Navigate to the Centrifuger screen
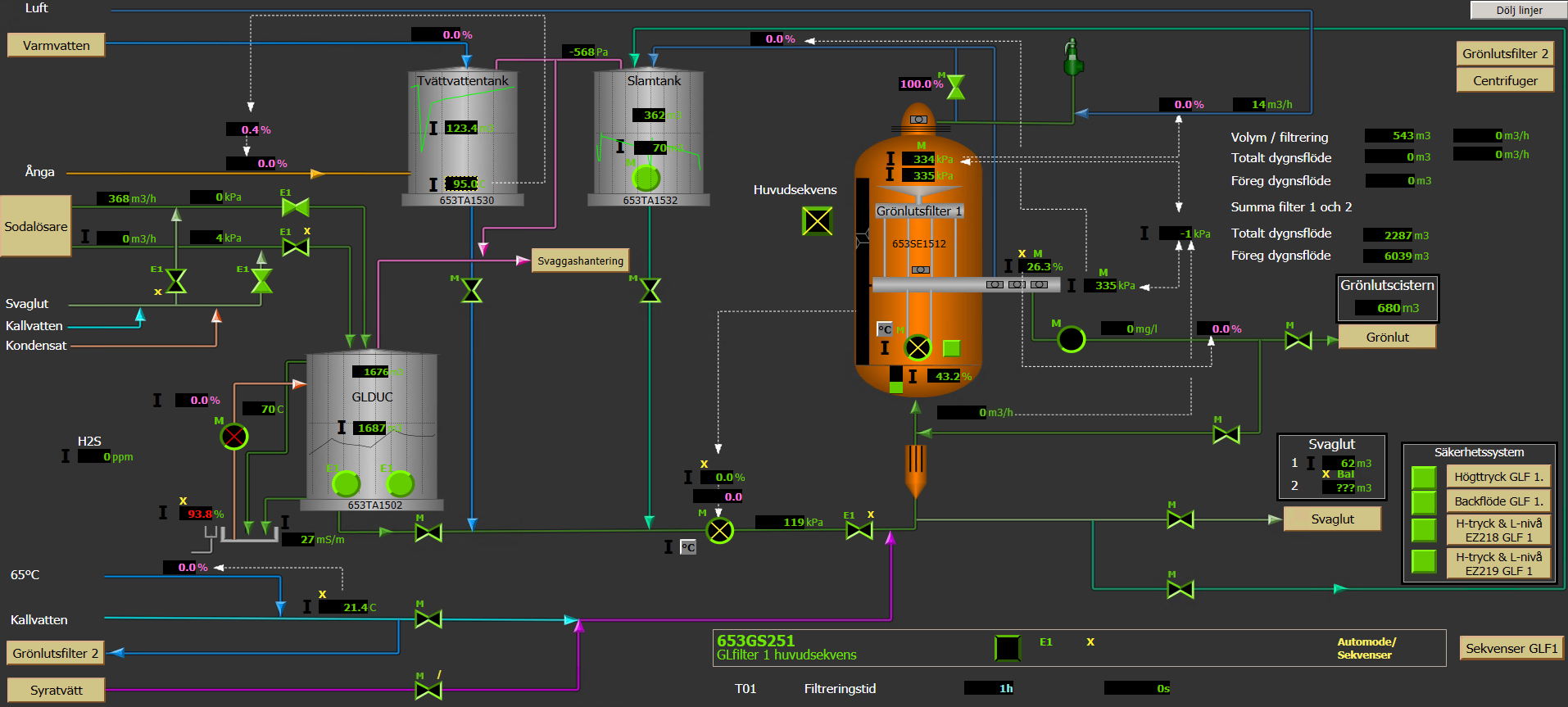Screen dimensions: 1568x707 1504,80
